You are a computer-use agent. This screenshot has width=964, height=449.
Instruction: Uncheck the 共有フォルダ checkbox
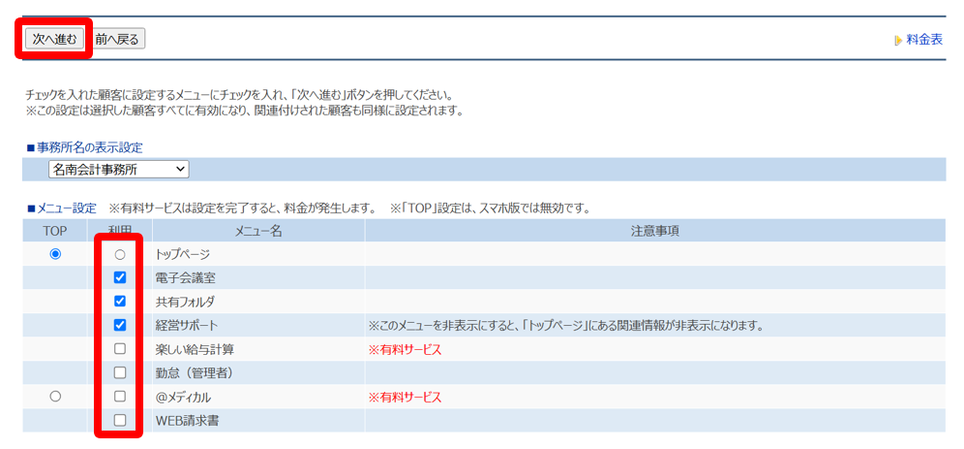[x=120, y=301]
